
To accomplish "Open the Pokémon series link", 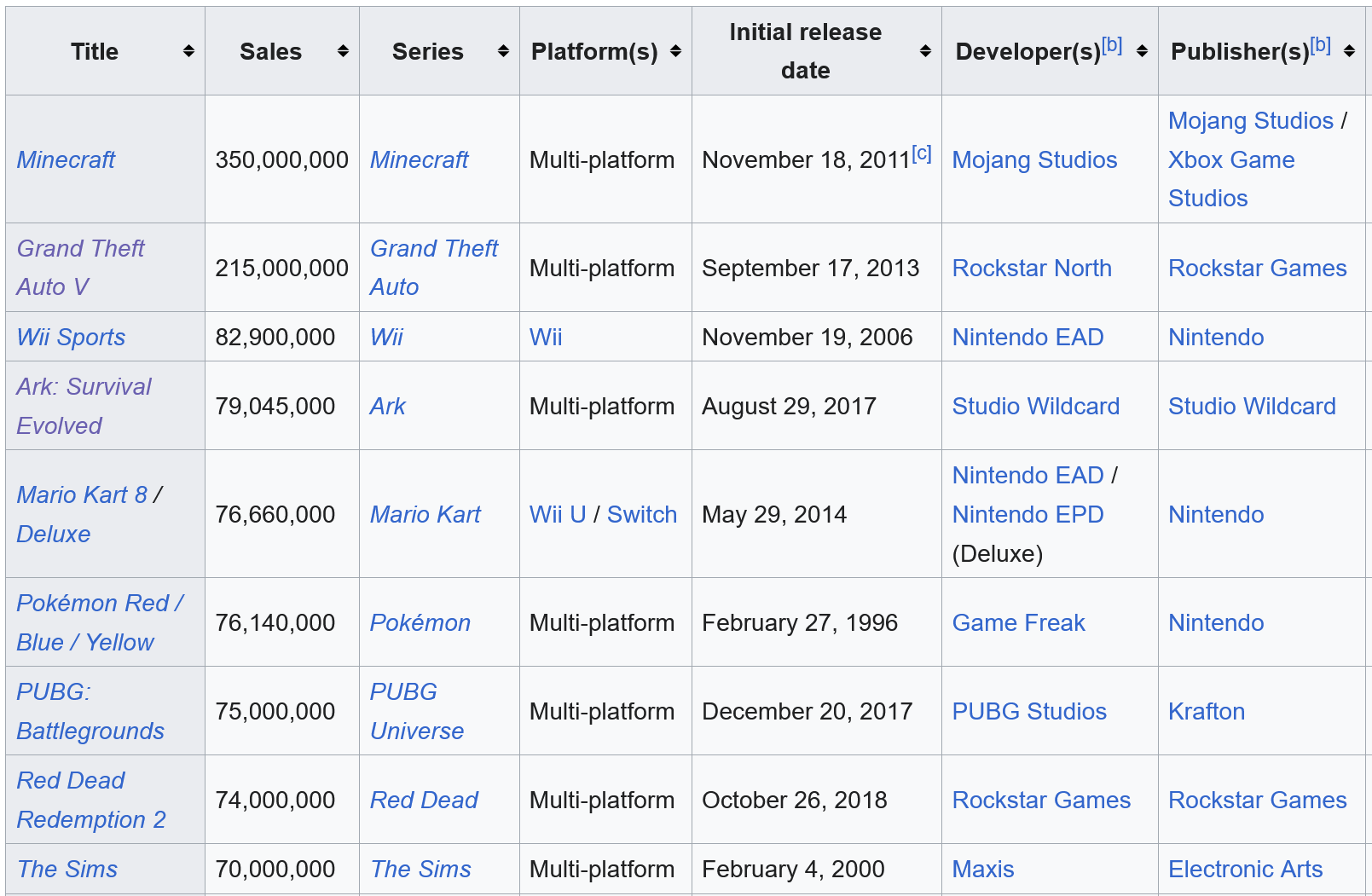I will pos(420,622).
